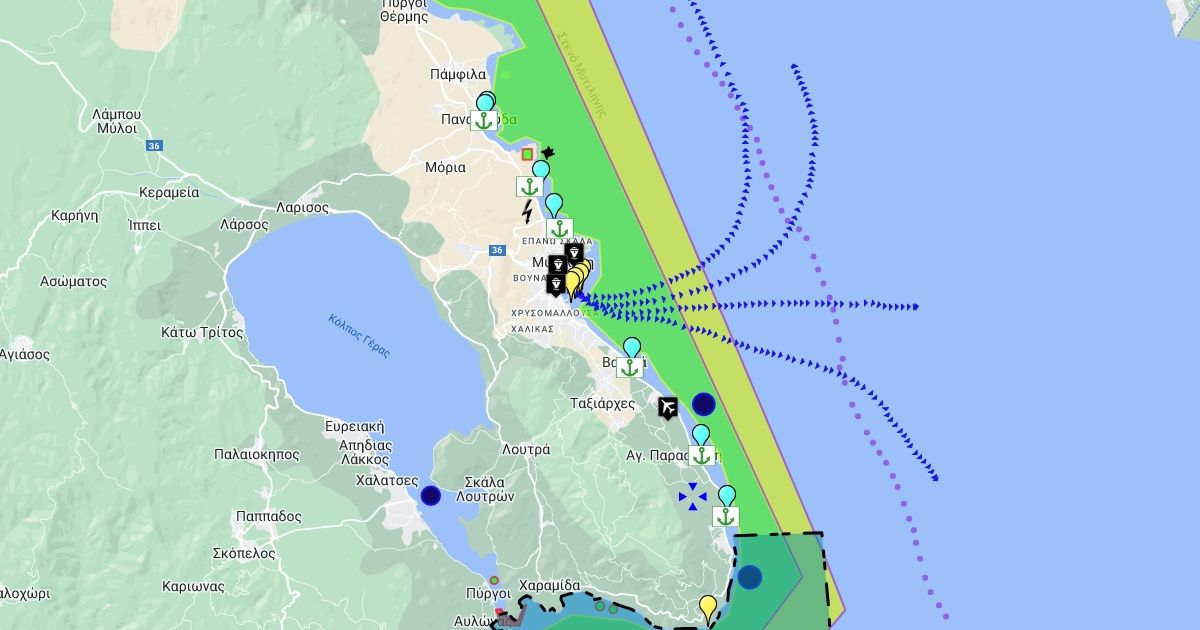Click the anchor icon near Panagiouda

tap(484, 121)
